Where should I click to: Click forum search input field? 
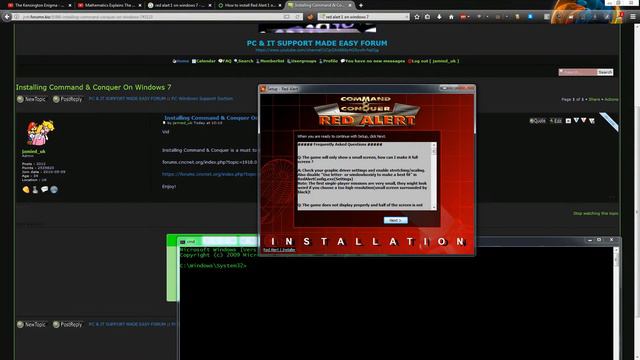click(x=578, y=72)
